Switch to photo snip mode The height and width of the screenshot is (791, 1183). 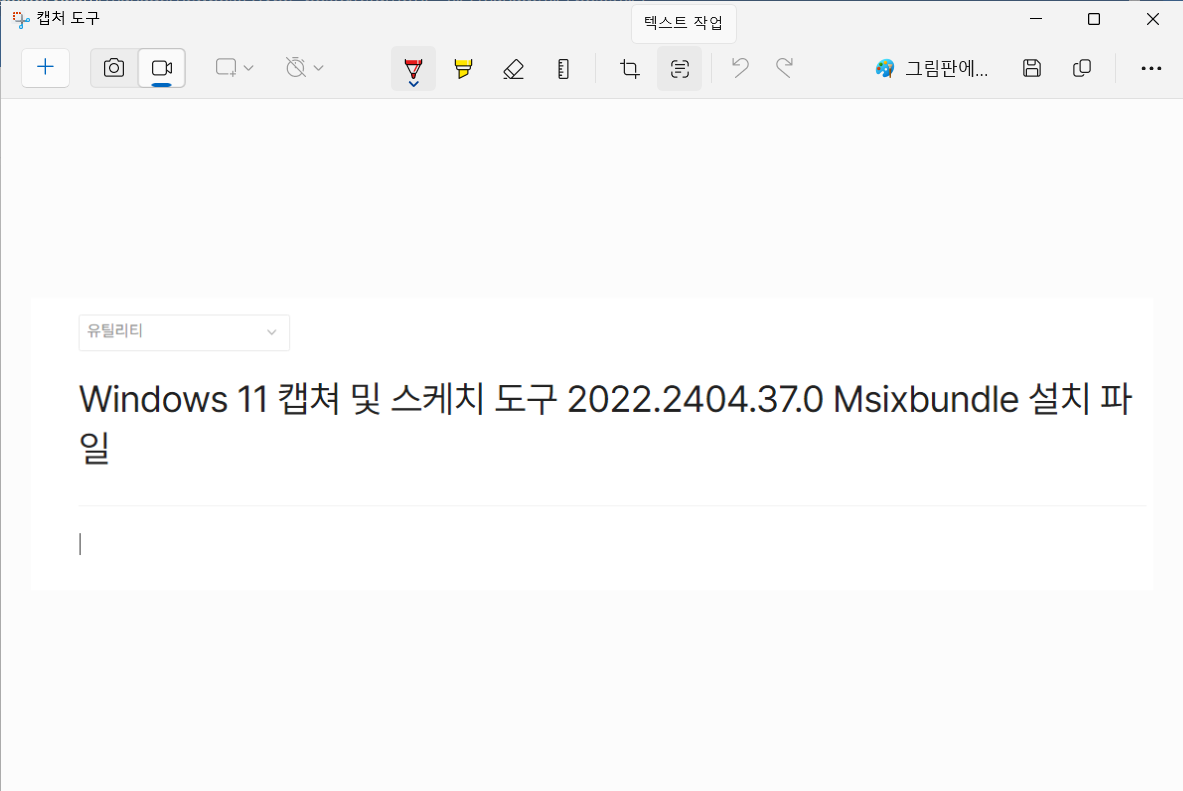(114, 68)
